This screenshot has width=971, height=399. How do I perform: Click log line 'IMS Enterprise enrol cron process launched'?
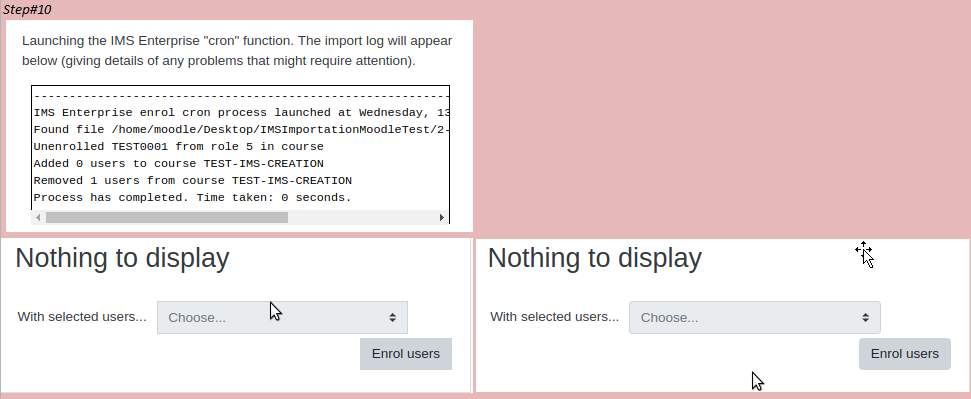(241, 113)
